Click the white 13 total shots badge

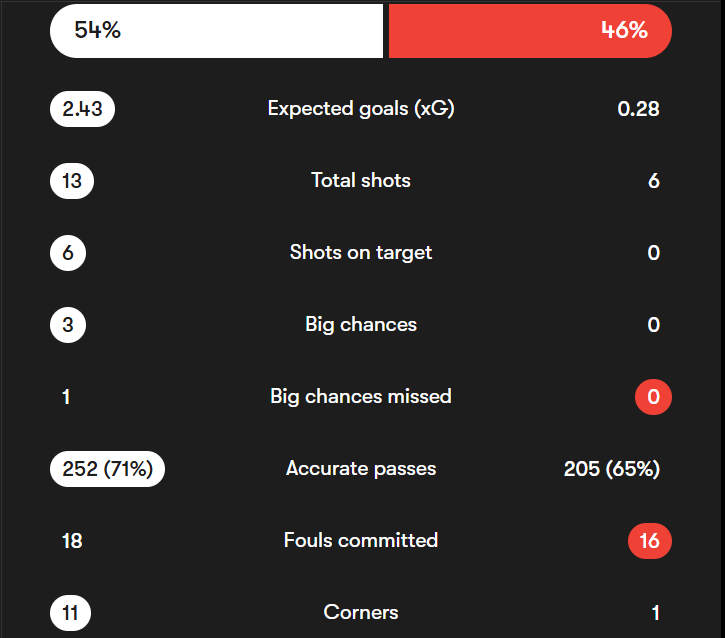click(x=72, y=181)
